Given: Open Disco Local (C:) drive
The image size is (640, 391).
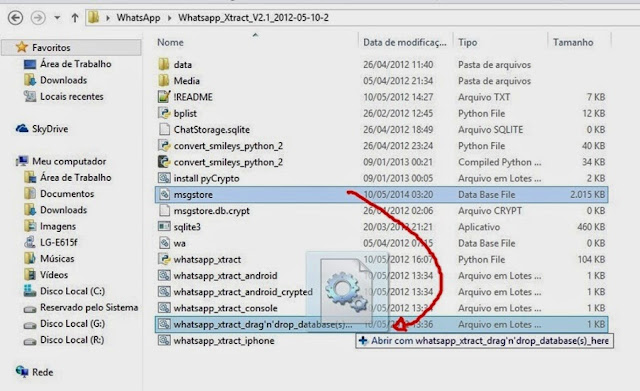Looking at the screenshot, I should click(72, 291).
